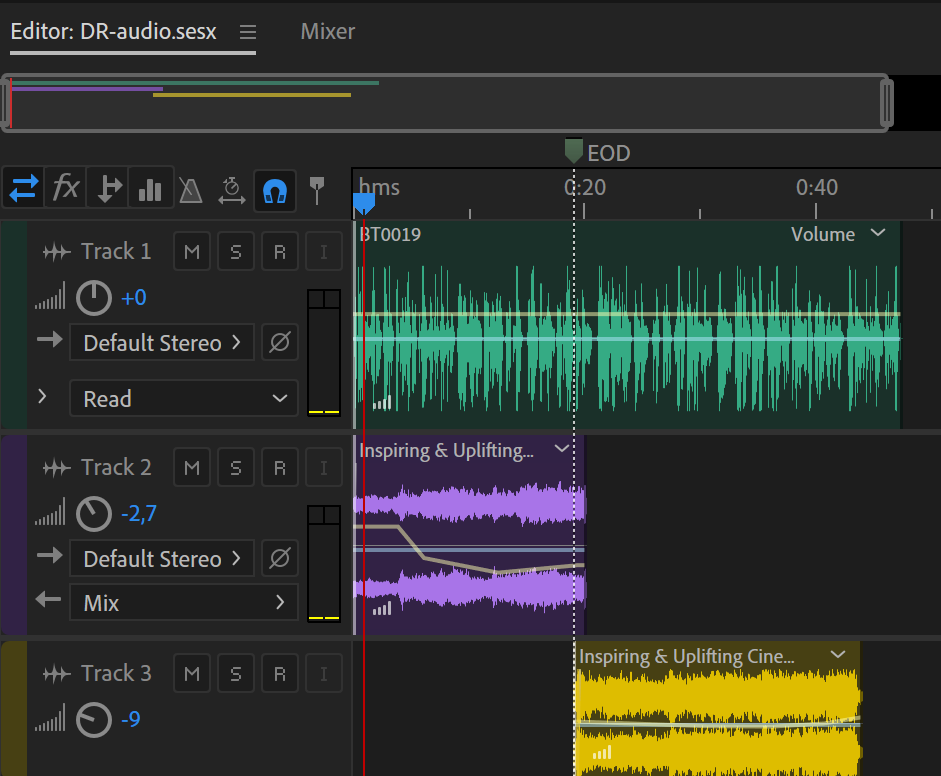The height and width of the screenshot is (776, 941).
Task: Open the Sends view icon
Action: 107,188
